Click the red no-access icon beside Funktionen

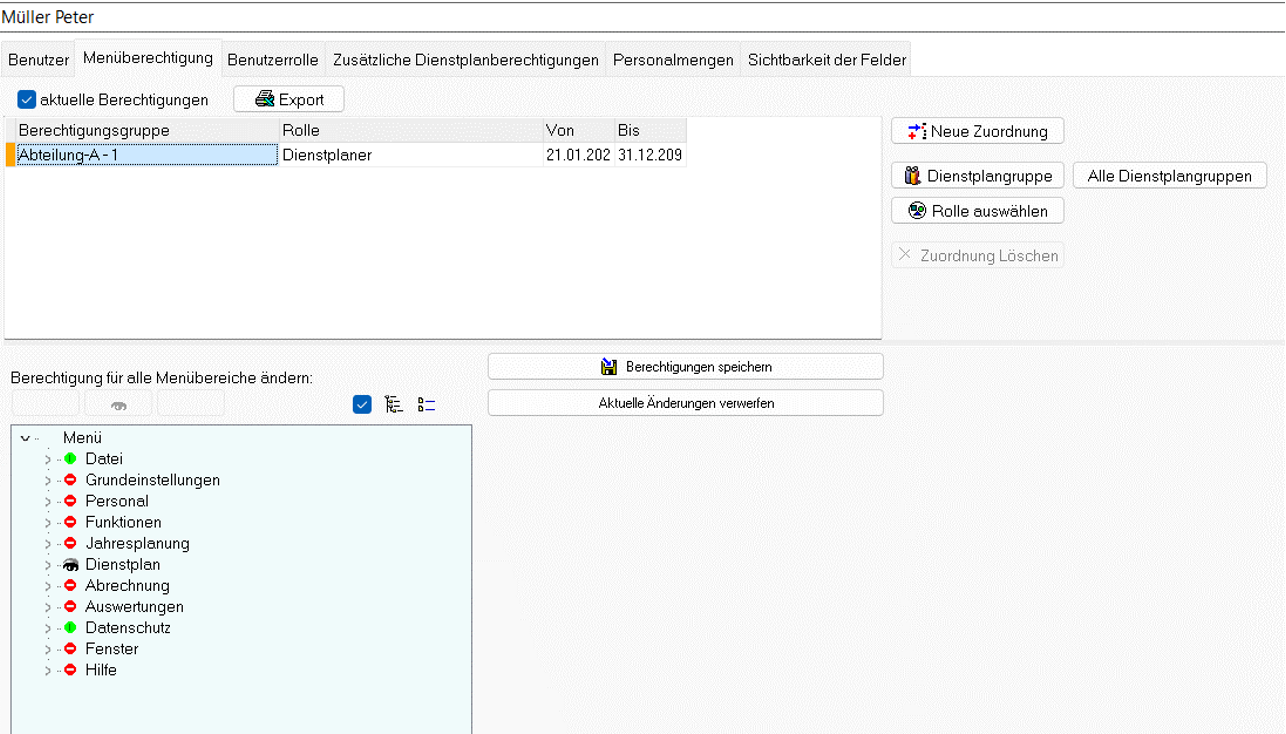click(70, 522)
